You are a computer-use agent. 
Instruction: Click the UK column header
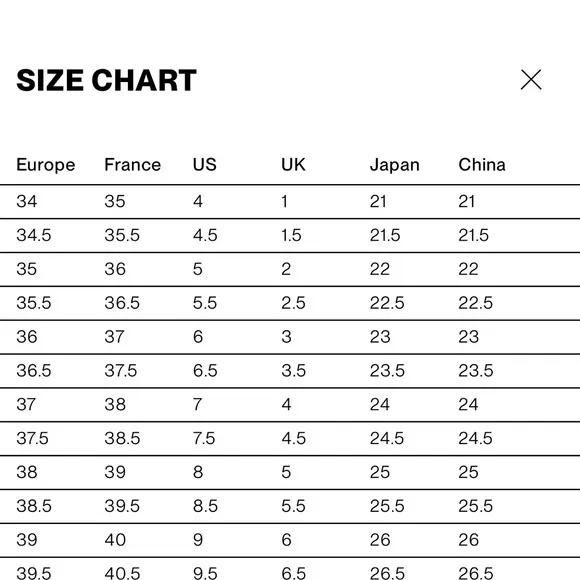point(293,165)
